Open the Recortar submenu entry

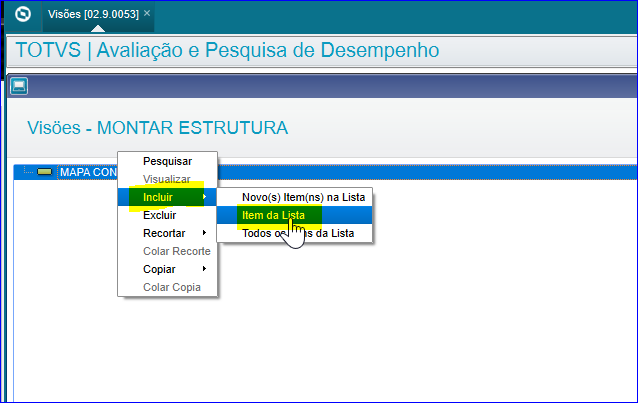(x=167, y=233)
